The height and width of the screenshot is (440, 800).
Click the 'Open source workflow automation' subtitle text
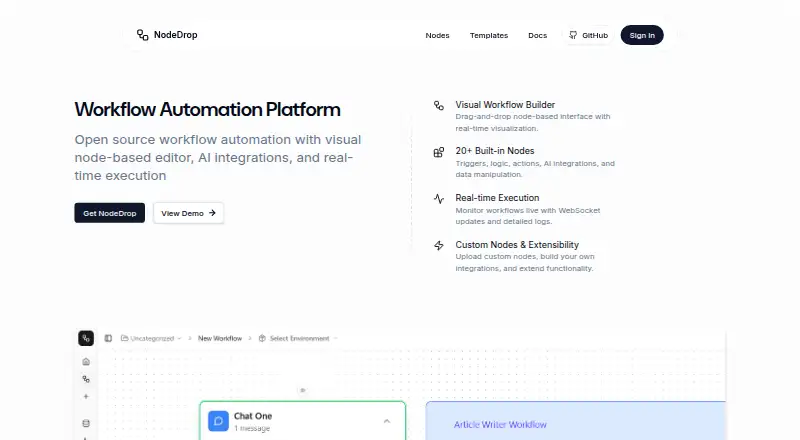point(218,157)
